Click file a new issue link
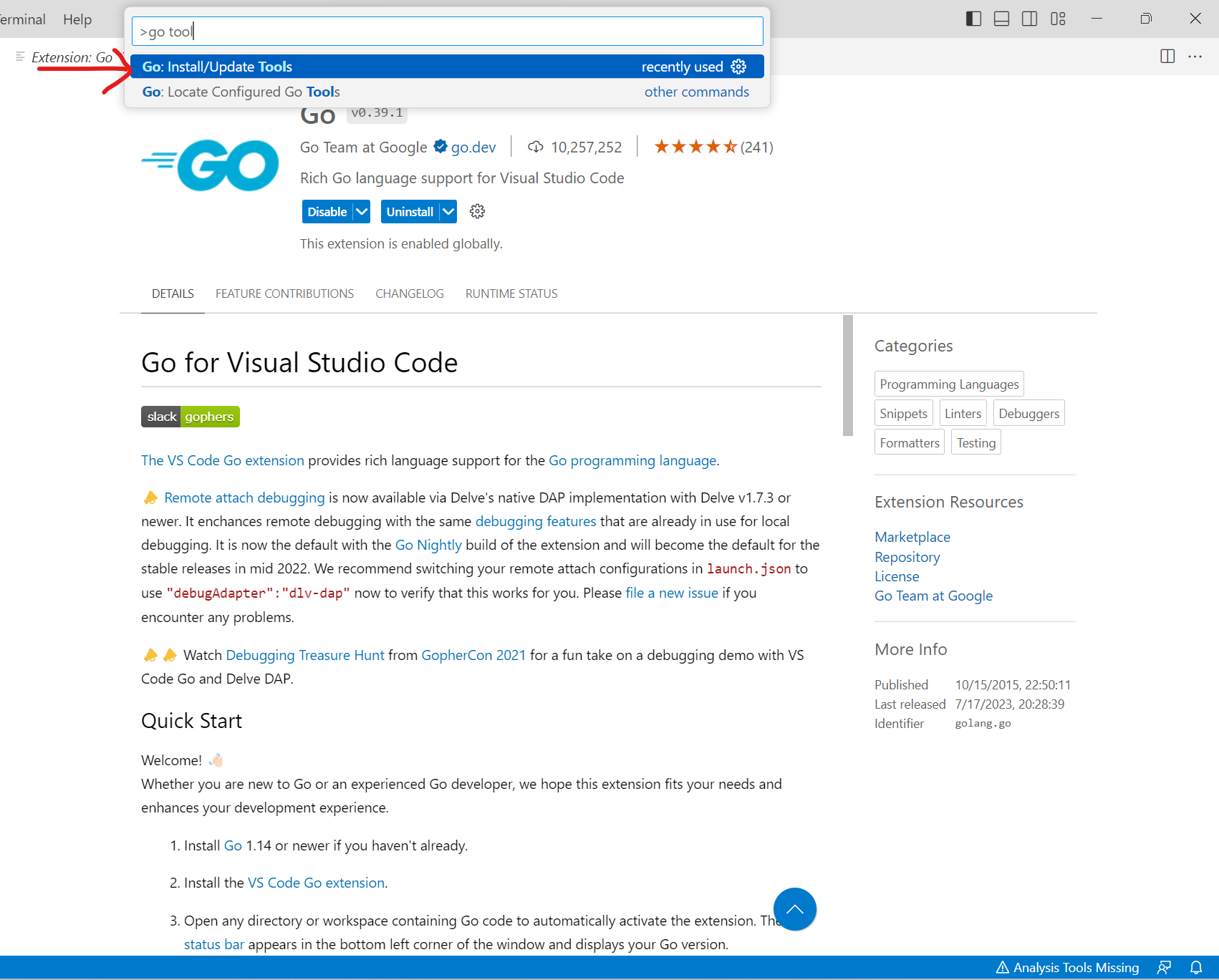The height and width of the screenshot is (980, 1219). (x=672, y=593)
